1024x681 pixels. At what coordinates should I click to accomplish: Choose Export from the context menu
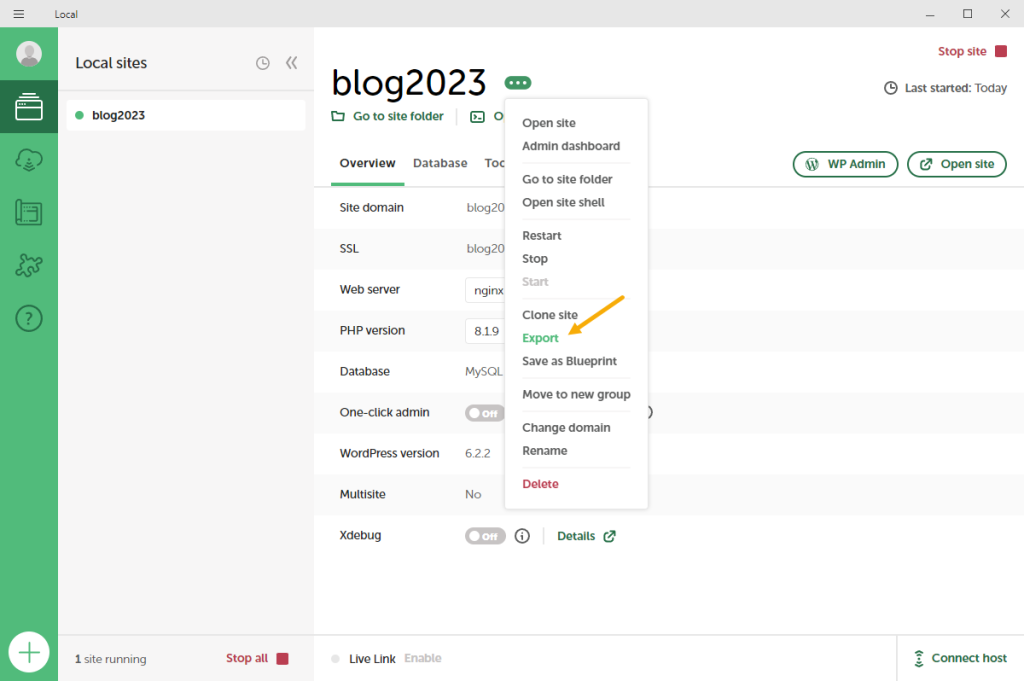coord(540,338)
